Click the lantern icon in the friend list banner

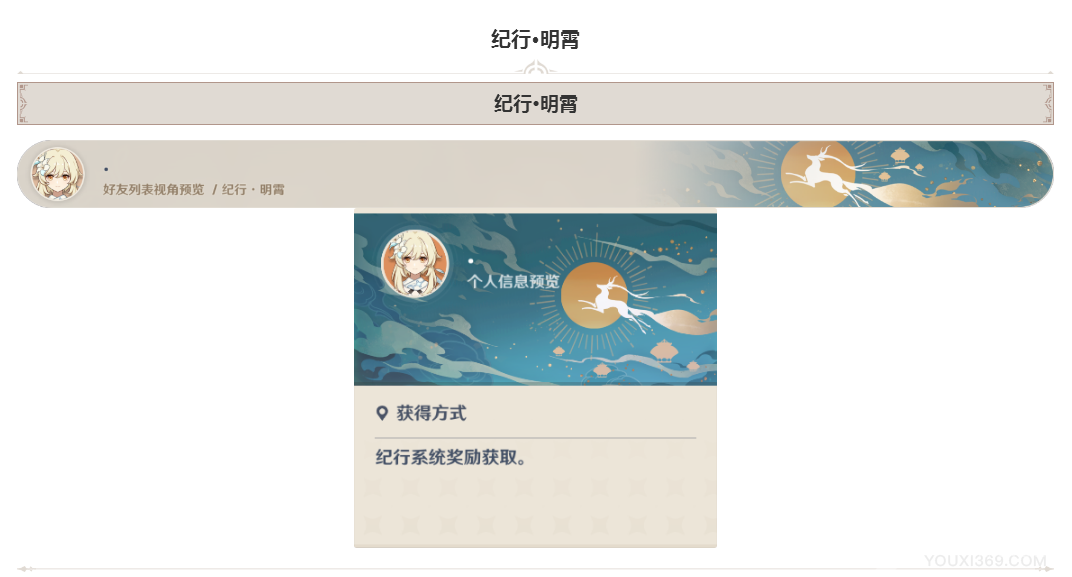pyautogui.click(x=898, y=157)
